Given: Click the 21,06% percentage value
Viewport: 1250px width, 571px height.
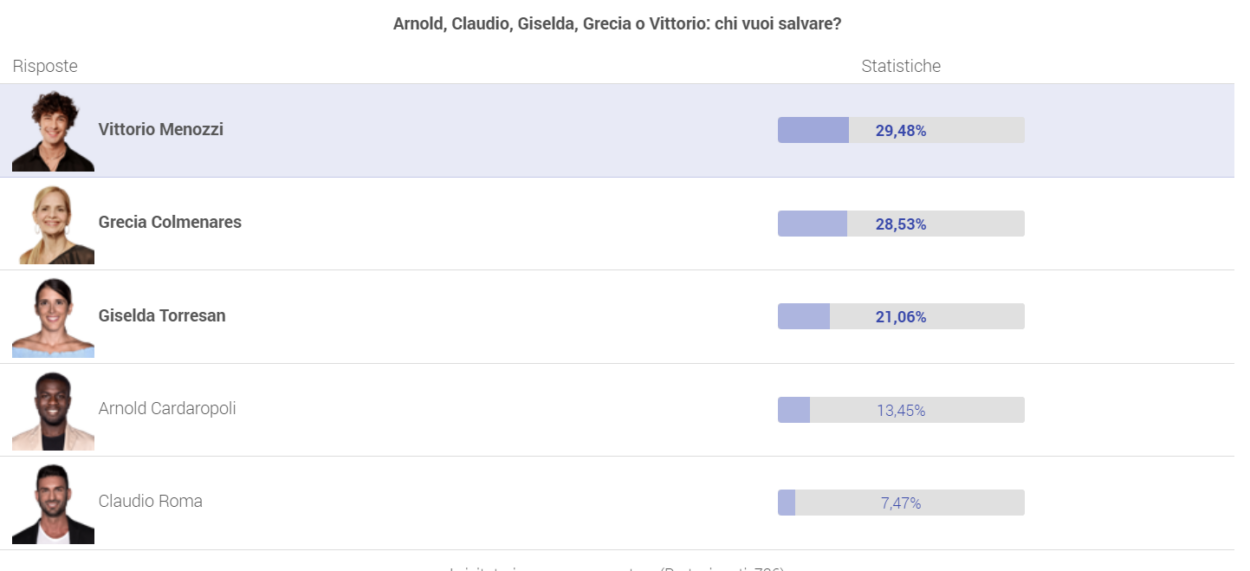Looking at the screenshot, I should [901, 317].
